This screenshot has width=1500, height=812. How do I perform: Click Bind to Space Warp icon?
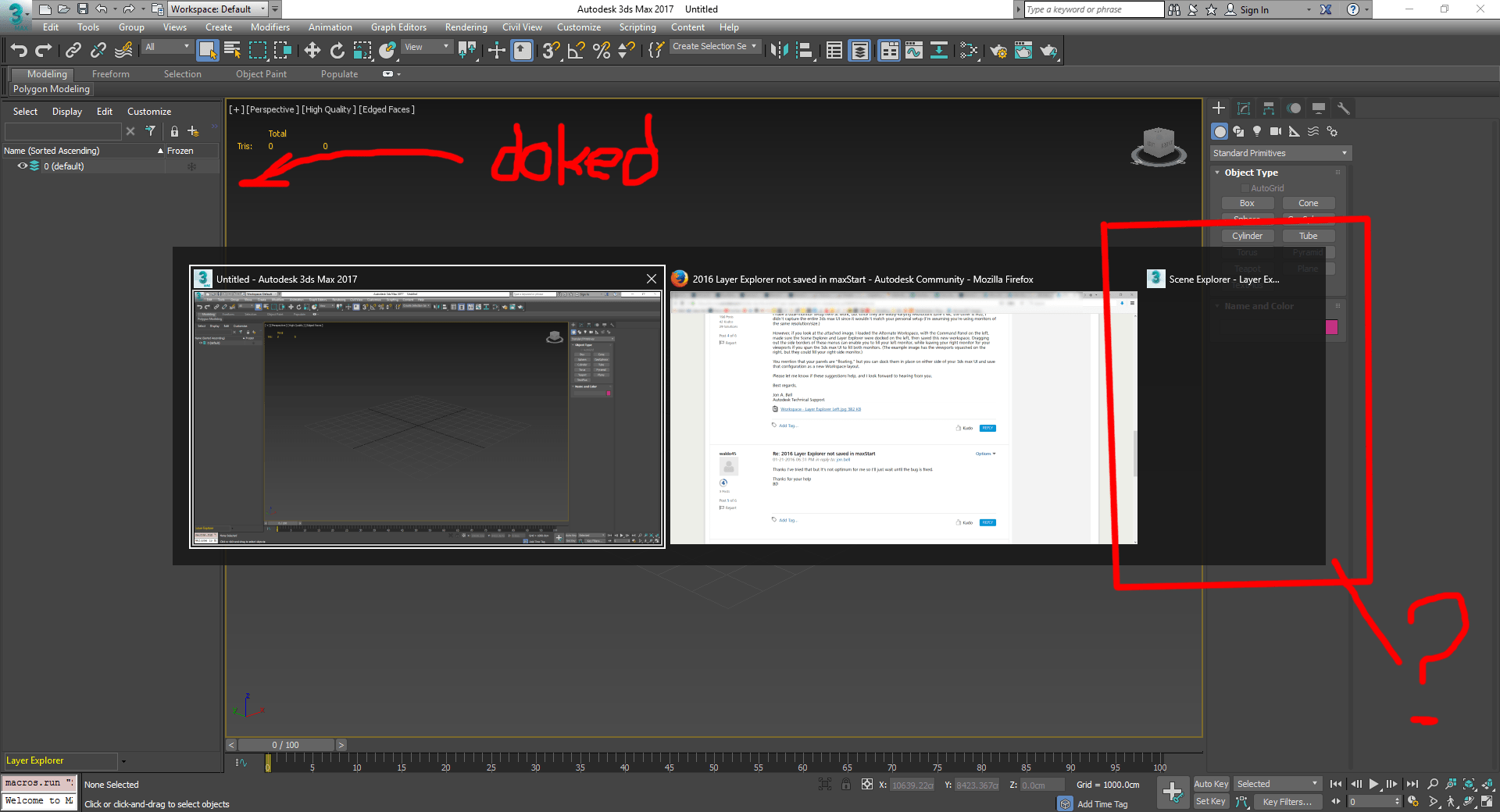click(123, 51)
